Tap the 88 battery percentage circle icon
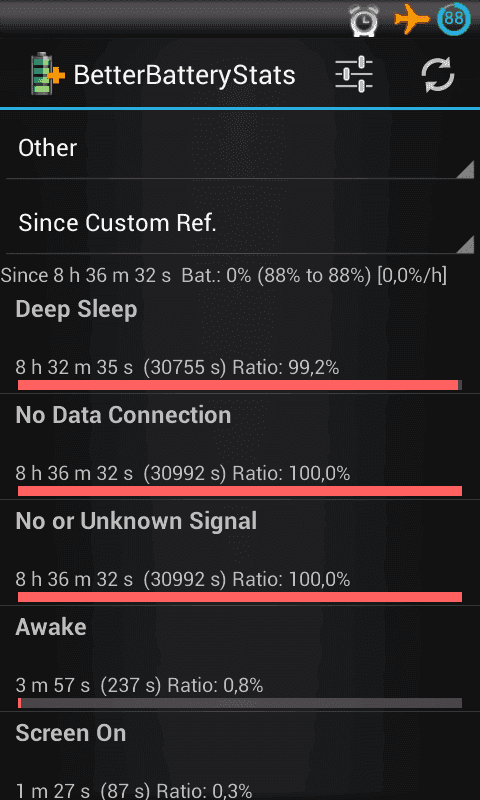This screenshot has height=800, width=480. click(453, 20)
